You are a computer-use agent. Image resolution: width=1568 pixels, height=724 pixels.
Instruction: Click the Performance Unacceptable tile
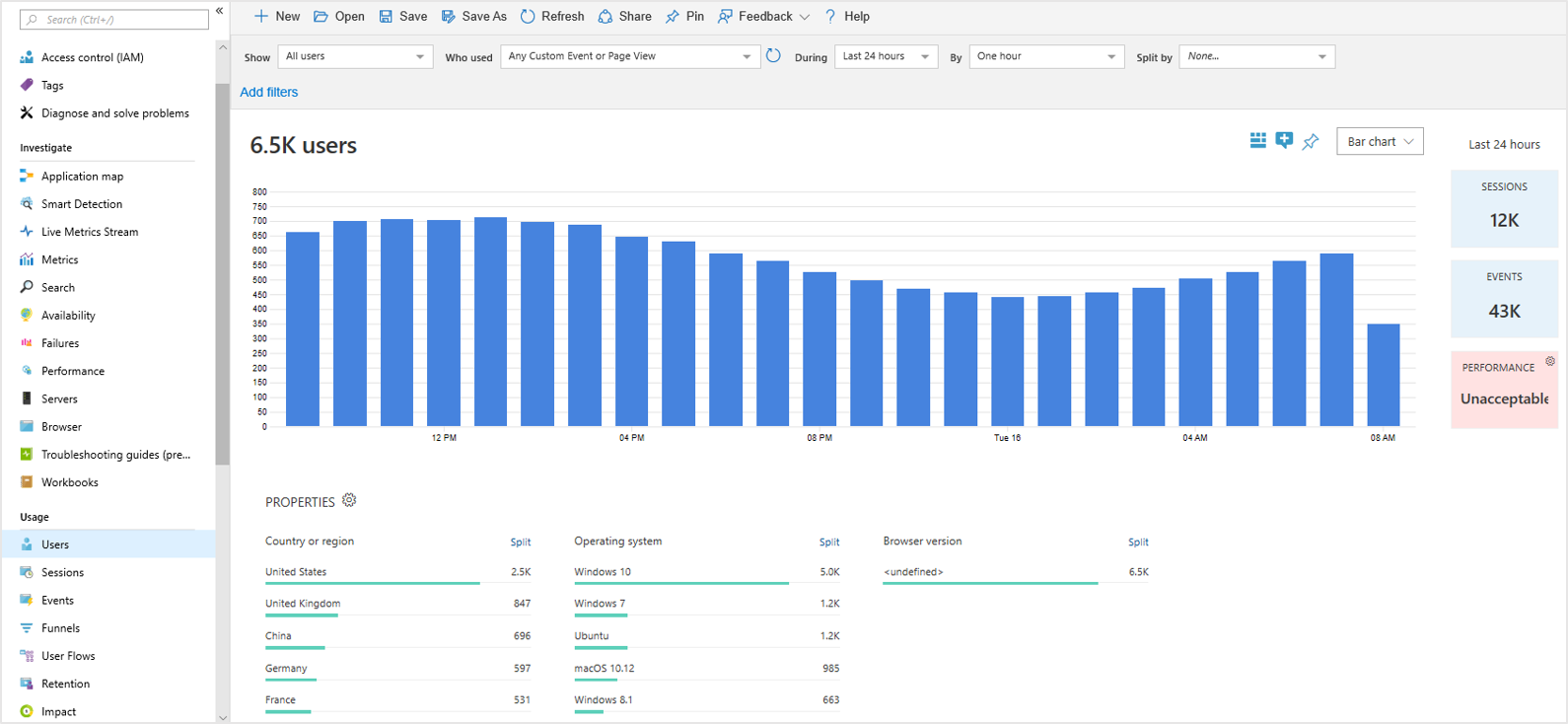click(x=1504, y=390)
